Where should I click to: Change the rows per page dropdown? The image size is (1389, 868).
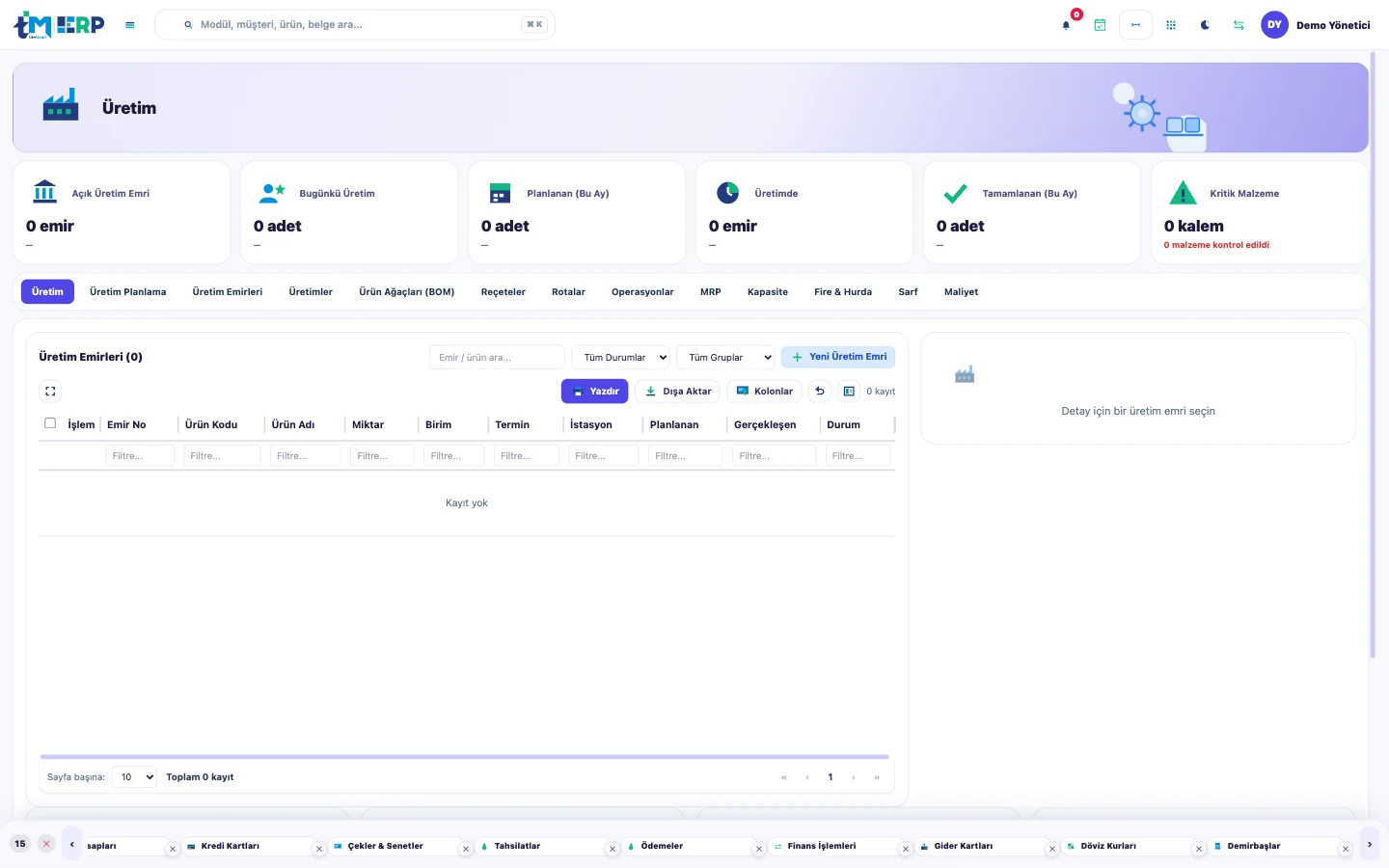[134, 777]
